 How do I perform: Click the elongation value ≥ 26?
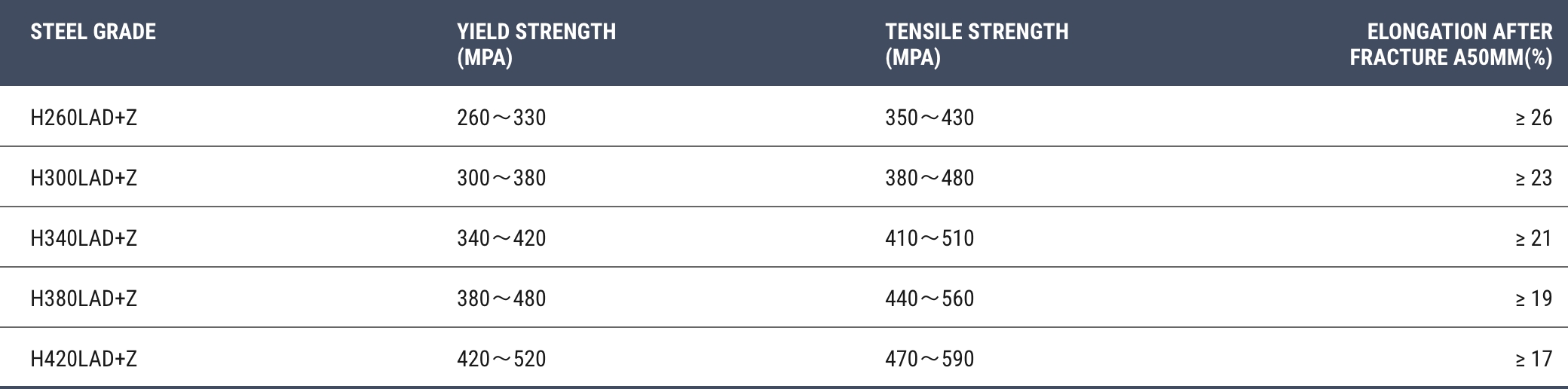1533,118
